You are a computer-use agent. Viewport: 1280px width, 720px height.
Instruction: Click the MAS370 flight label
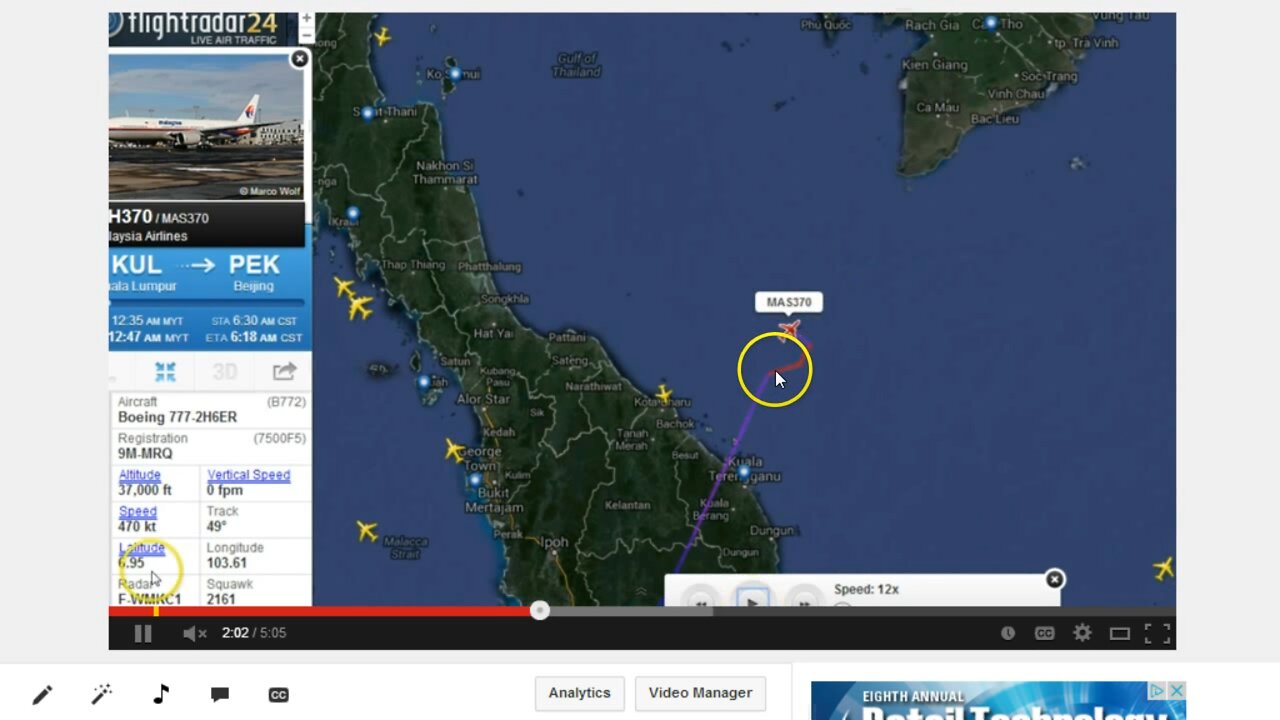click(x=789, y=302)
